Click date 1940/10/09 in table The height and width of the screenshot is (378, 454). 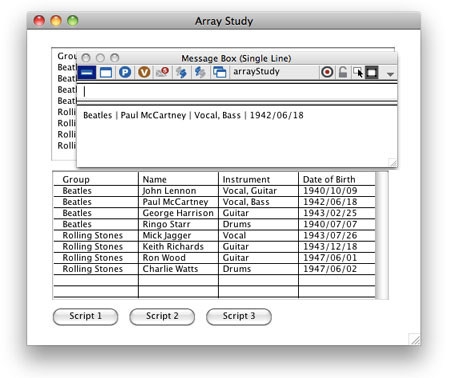[337, 191]
